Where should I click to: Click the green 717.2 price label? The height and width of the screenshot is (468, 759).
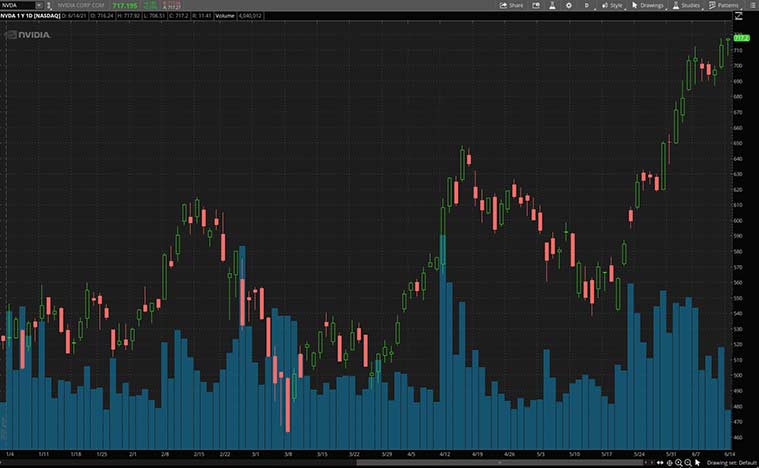point(741,37)
